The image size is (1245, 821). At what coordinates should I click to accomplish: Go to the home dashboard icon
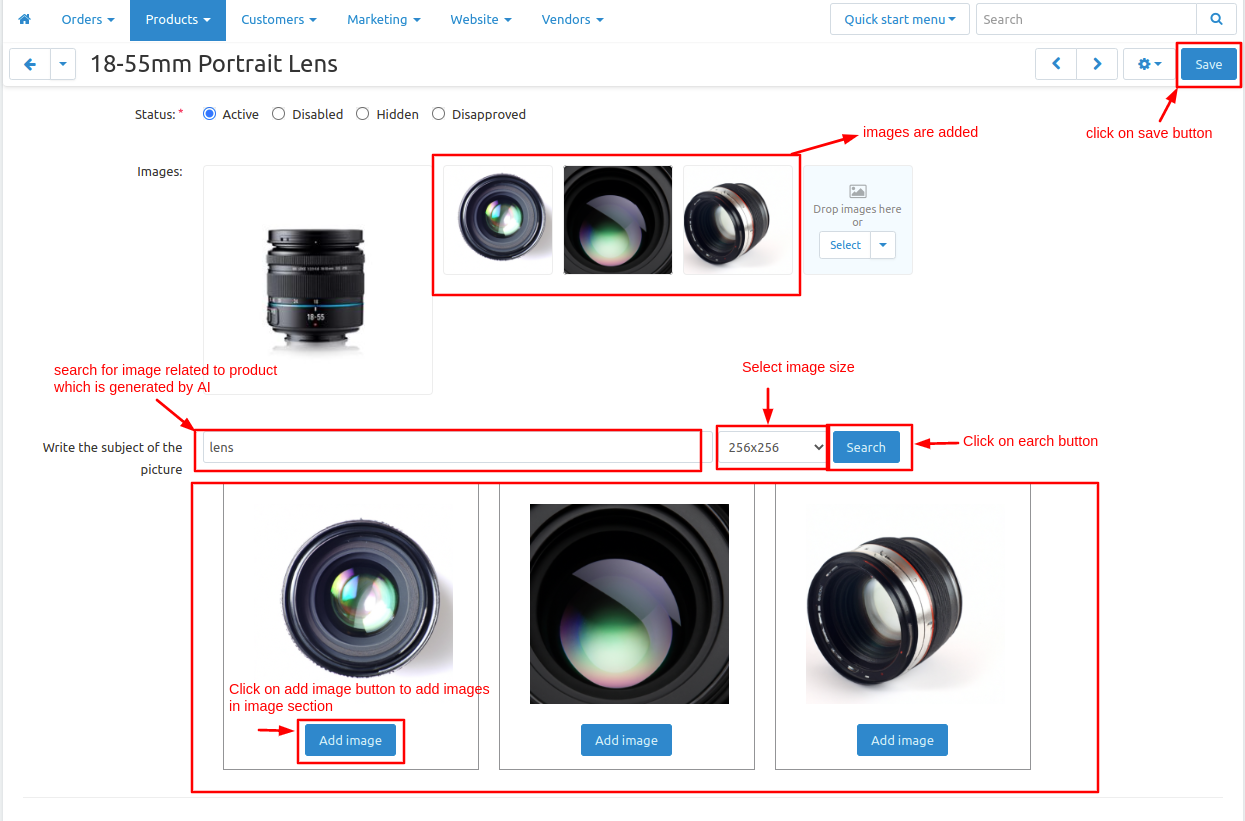[x=25, y=19]
